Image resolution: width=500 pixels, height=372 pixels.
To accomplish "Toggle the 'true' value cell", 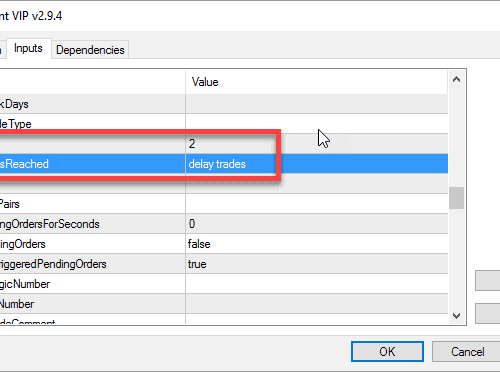I will point(317,264).
